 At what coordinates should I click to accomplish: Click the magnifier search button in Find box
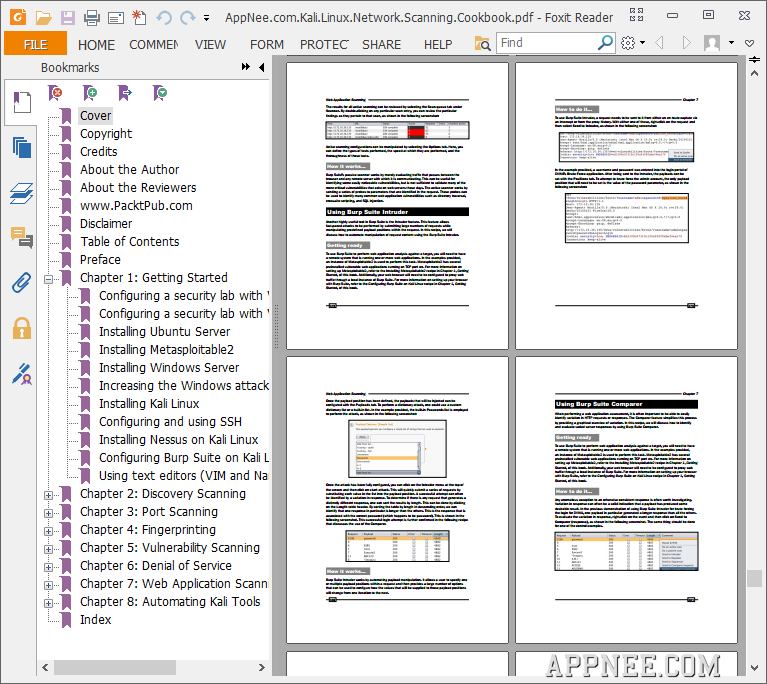click(606, 43)
